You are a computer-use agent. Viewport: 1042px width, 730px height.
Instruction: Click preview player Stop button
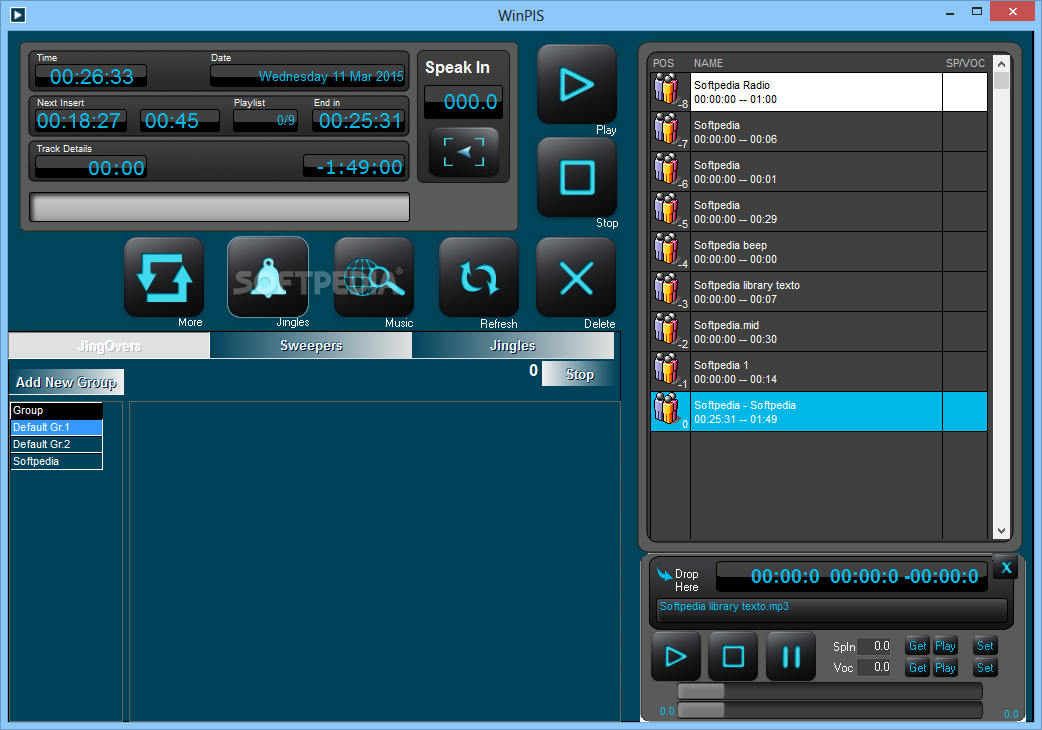pos(733,656)
